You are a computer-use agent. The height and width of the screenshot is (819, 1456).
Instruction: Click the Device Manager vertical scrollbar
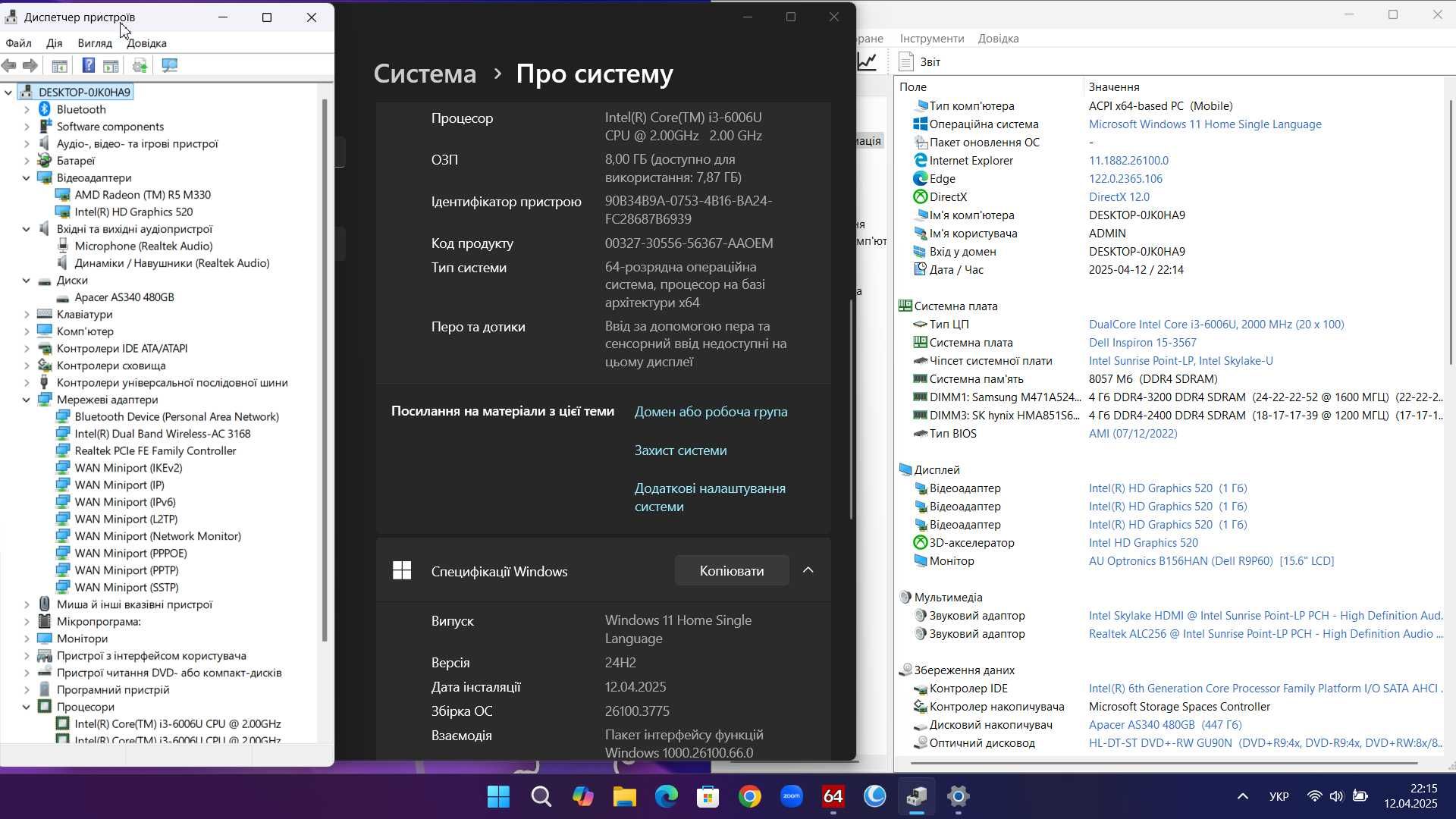tap(325, 370)
